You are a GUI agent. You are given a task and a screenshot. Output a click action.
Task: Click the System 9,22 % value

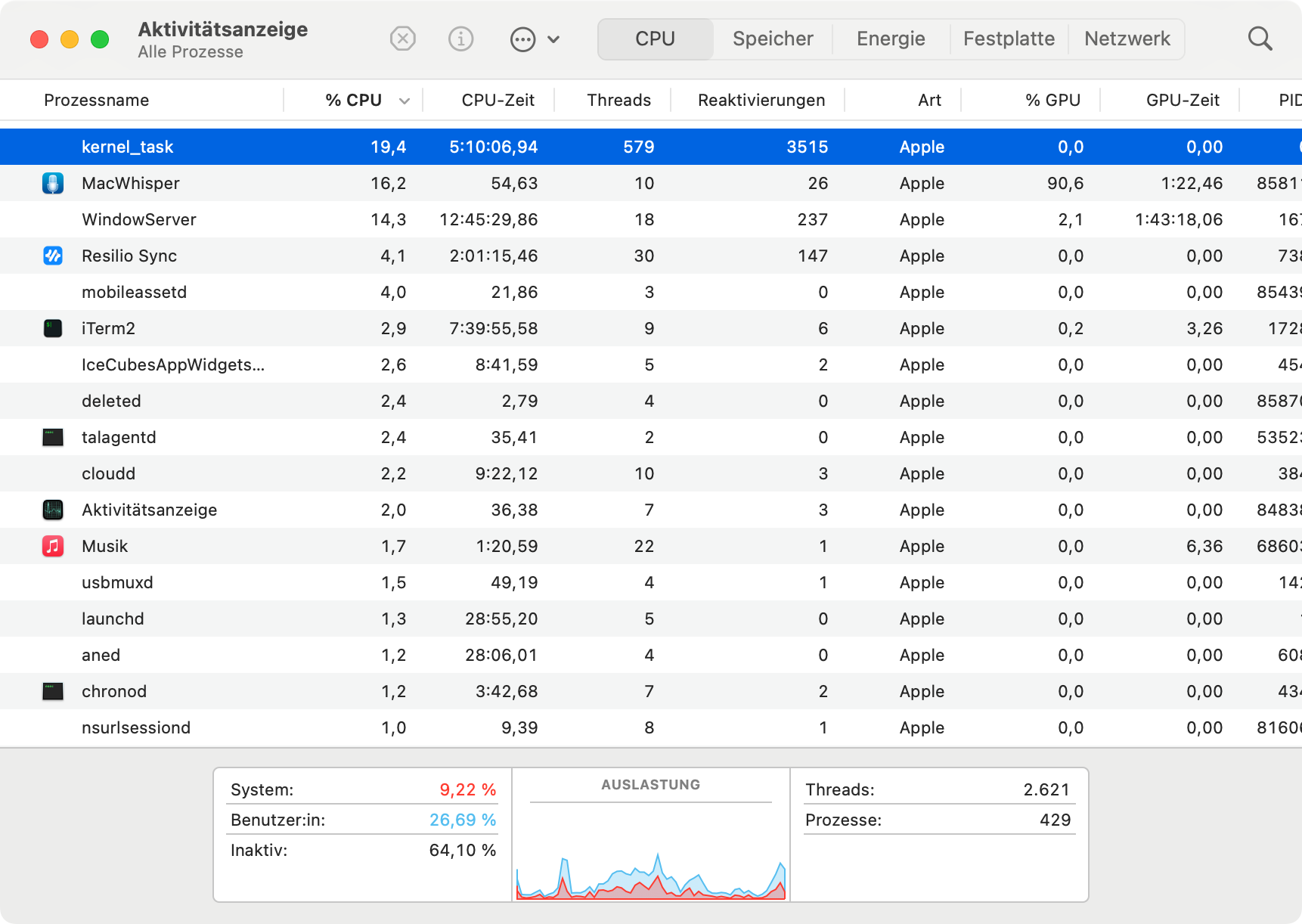(467, 789)
